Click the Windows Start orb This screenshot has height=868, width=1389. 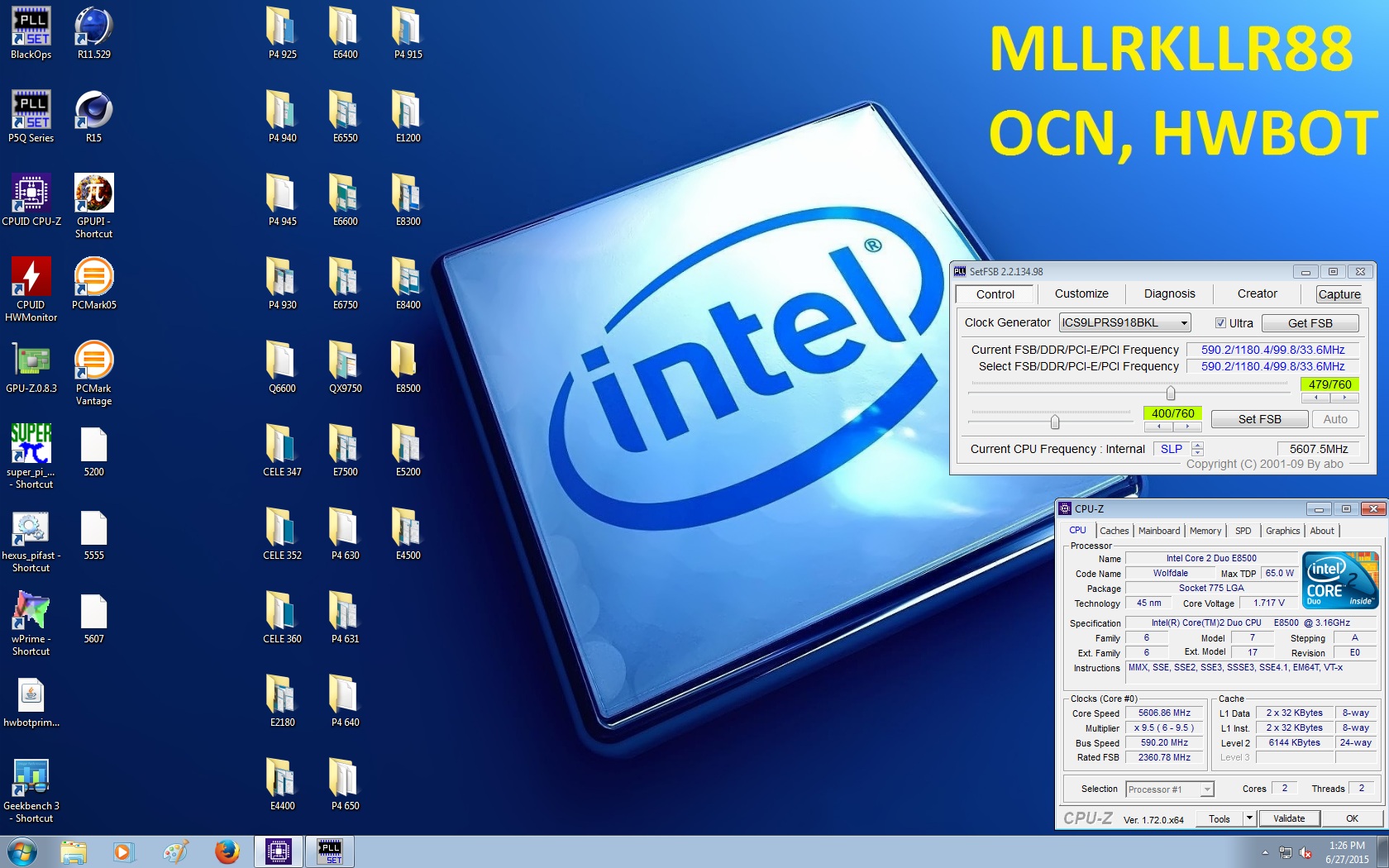(x=21, y=851)
